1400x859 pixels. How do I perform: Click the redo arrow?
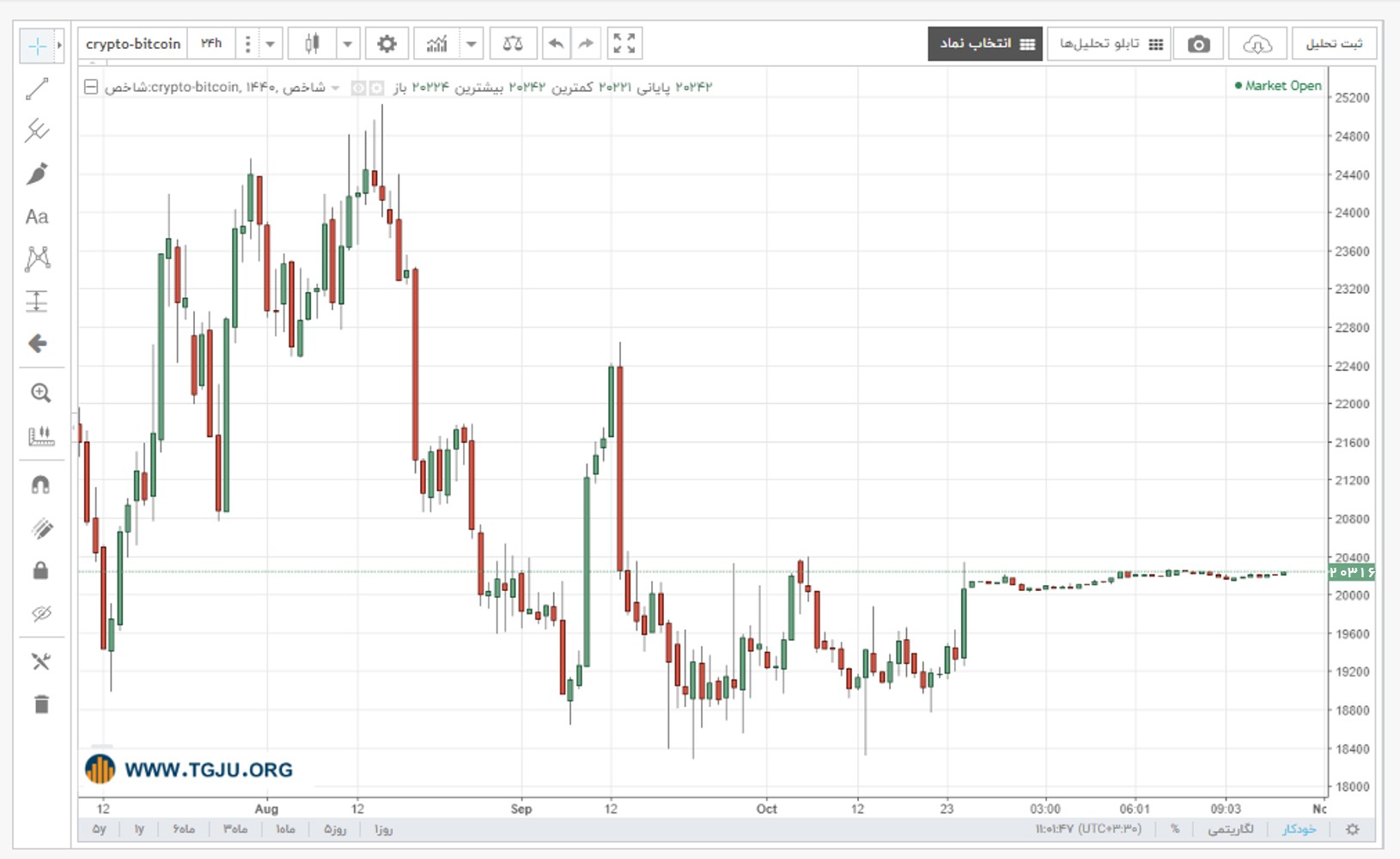[x=586, y=44]
